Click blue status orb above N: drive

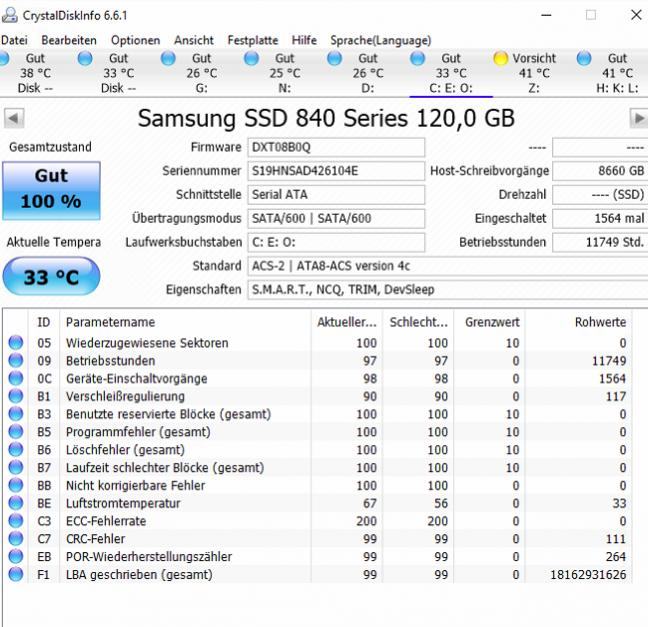(251, 58)
